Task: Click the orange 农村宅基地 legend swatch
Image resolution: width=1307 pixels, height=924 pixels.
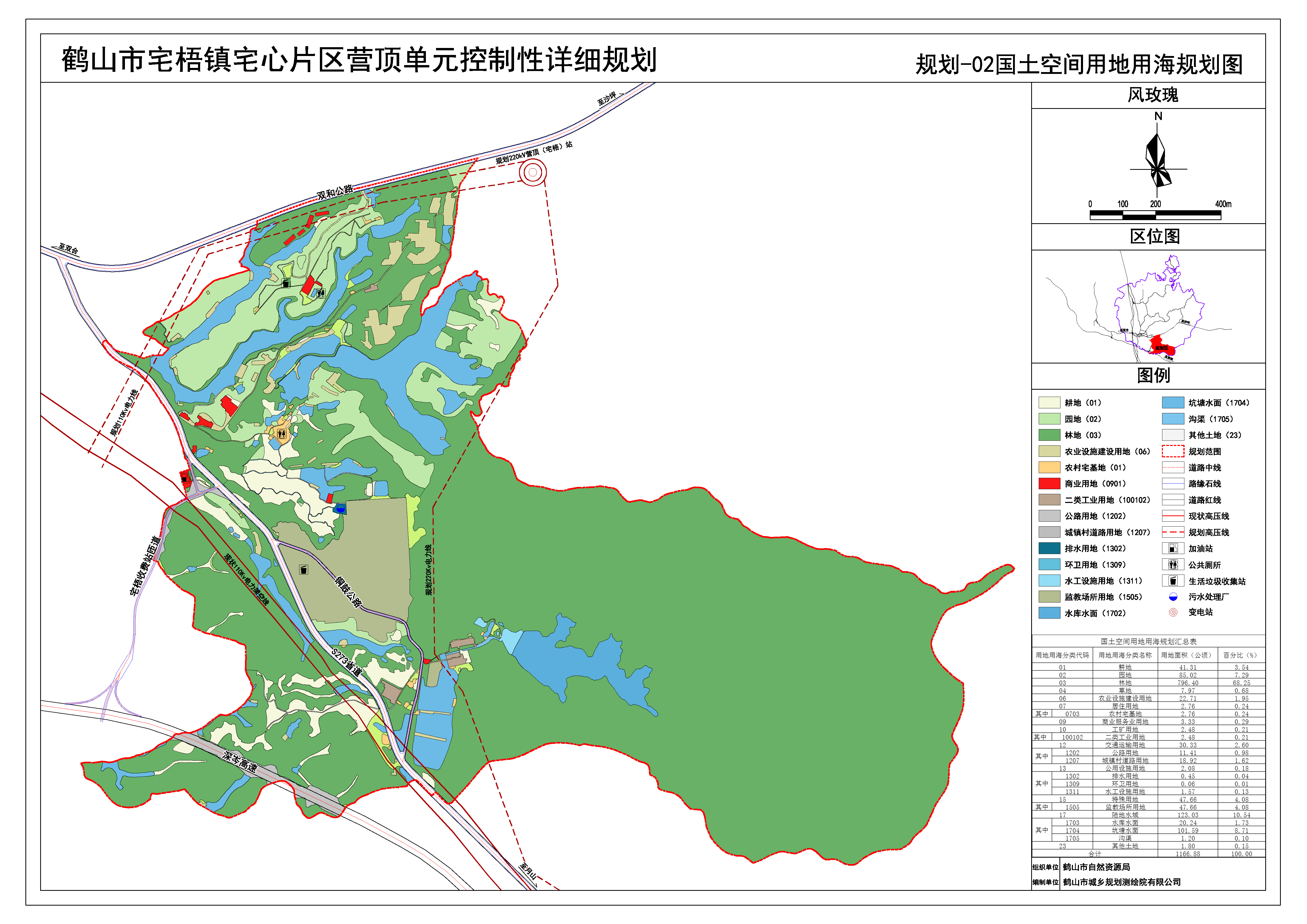Action: pos(1049,467)
